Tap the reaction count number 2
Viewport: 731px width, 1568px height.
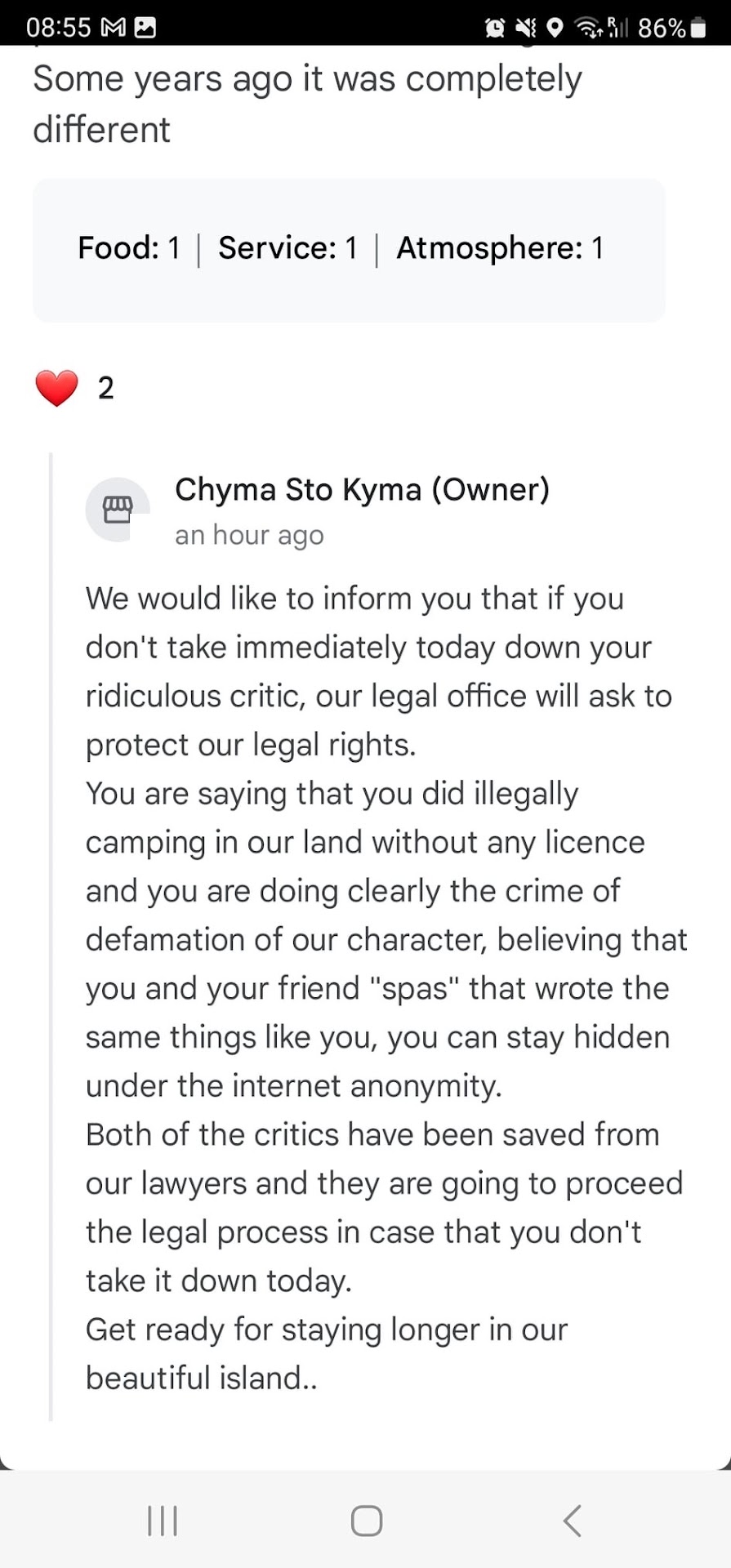[106, 388]
